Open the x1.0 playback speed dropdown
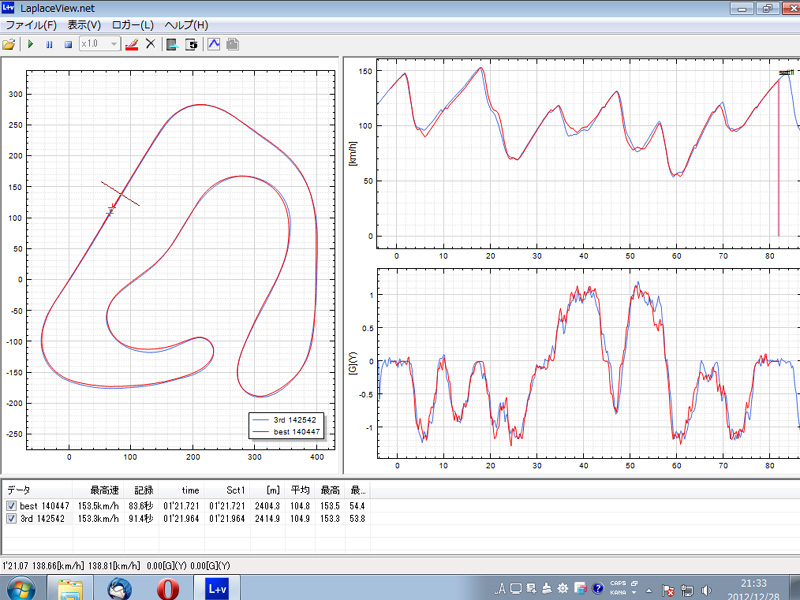Image resolution: width=800 pixels, height=600 pixels. (100, 44)
